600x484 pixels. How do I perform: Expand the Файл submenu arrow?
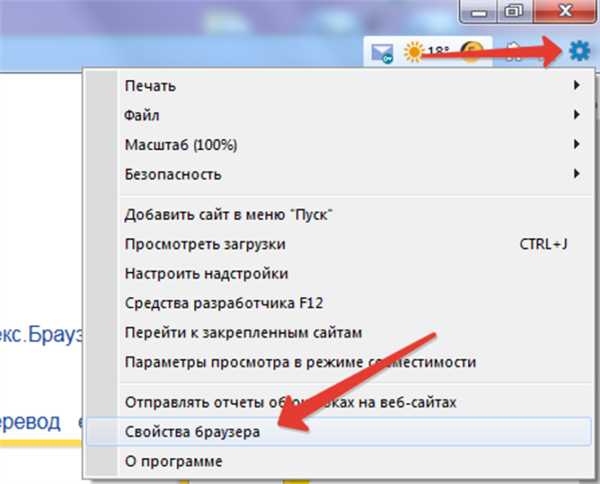pos(576,114)
